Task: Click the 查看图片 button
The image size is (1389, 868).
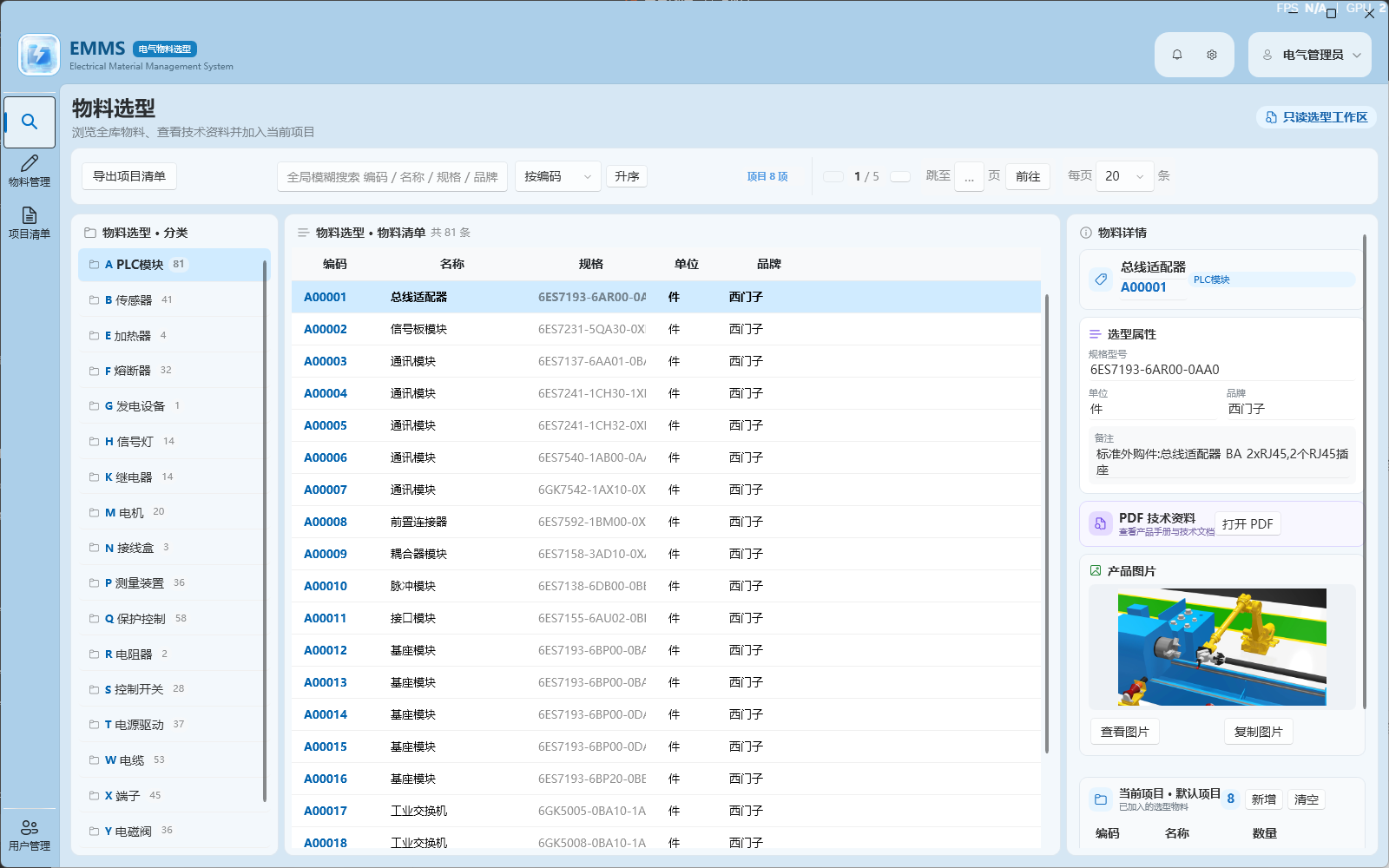Action: tap(1124, 732)
